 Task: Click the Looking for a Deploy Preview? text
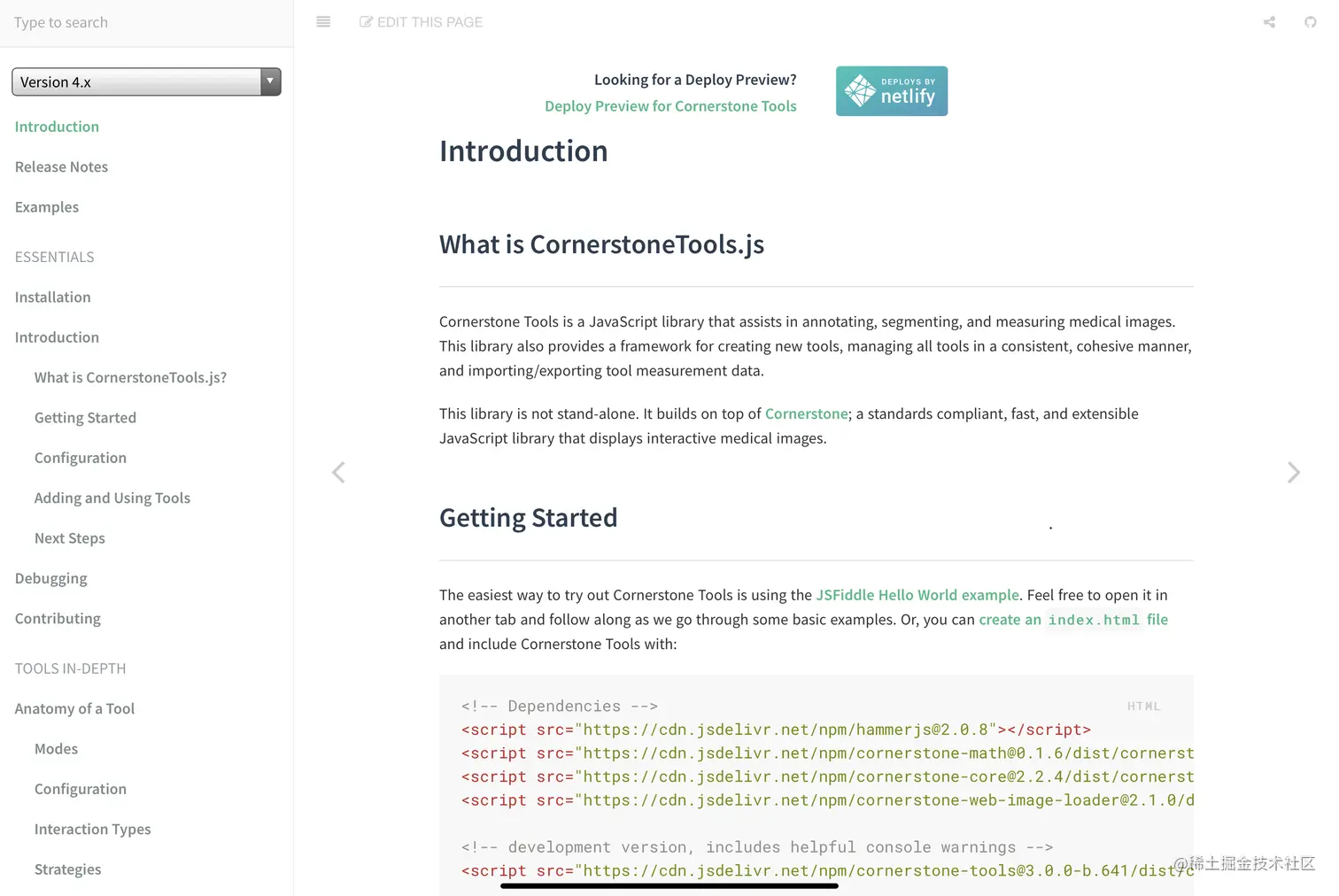click(695, 80)
